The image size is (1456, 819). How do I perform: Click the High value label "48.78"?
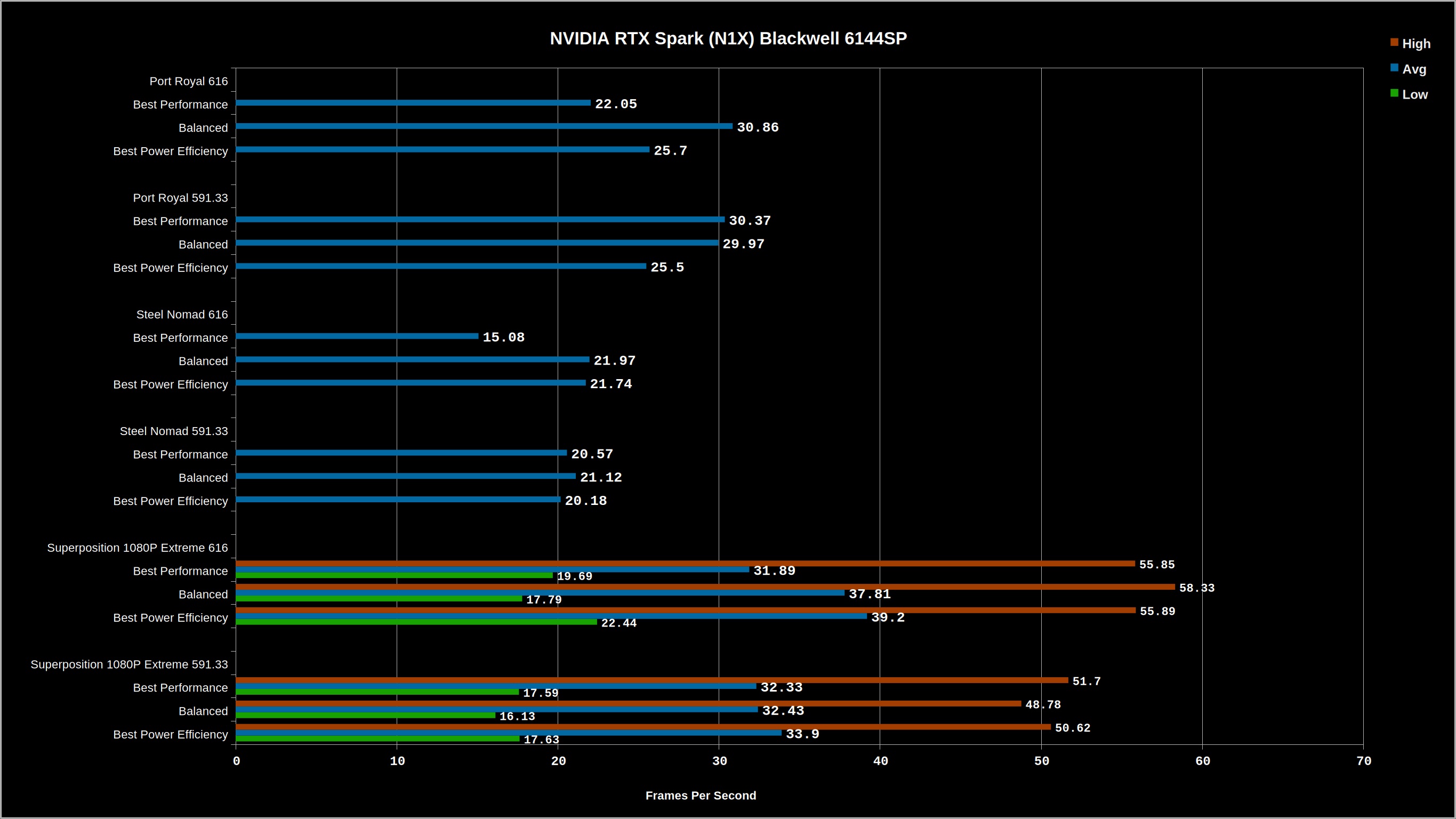[1043, 705]
